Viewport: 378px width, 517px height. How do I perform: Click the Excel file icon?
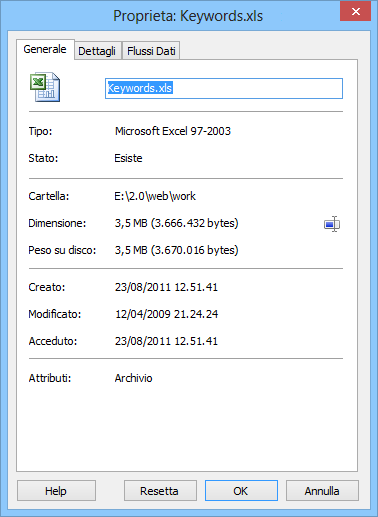click(x=45, y=87)
